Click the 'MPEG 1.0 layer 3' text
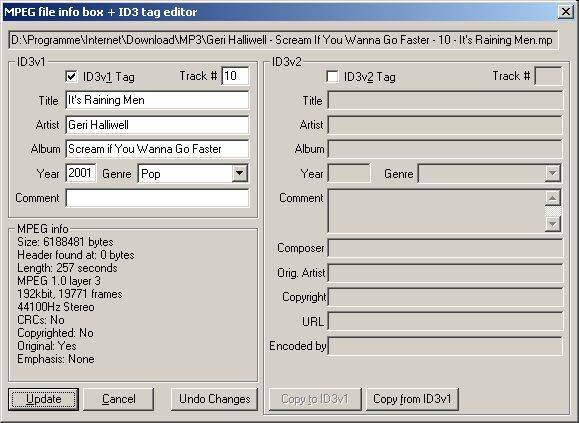The height and width of the screenshot is (423, 579). [59, 281]
